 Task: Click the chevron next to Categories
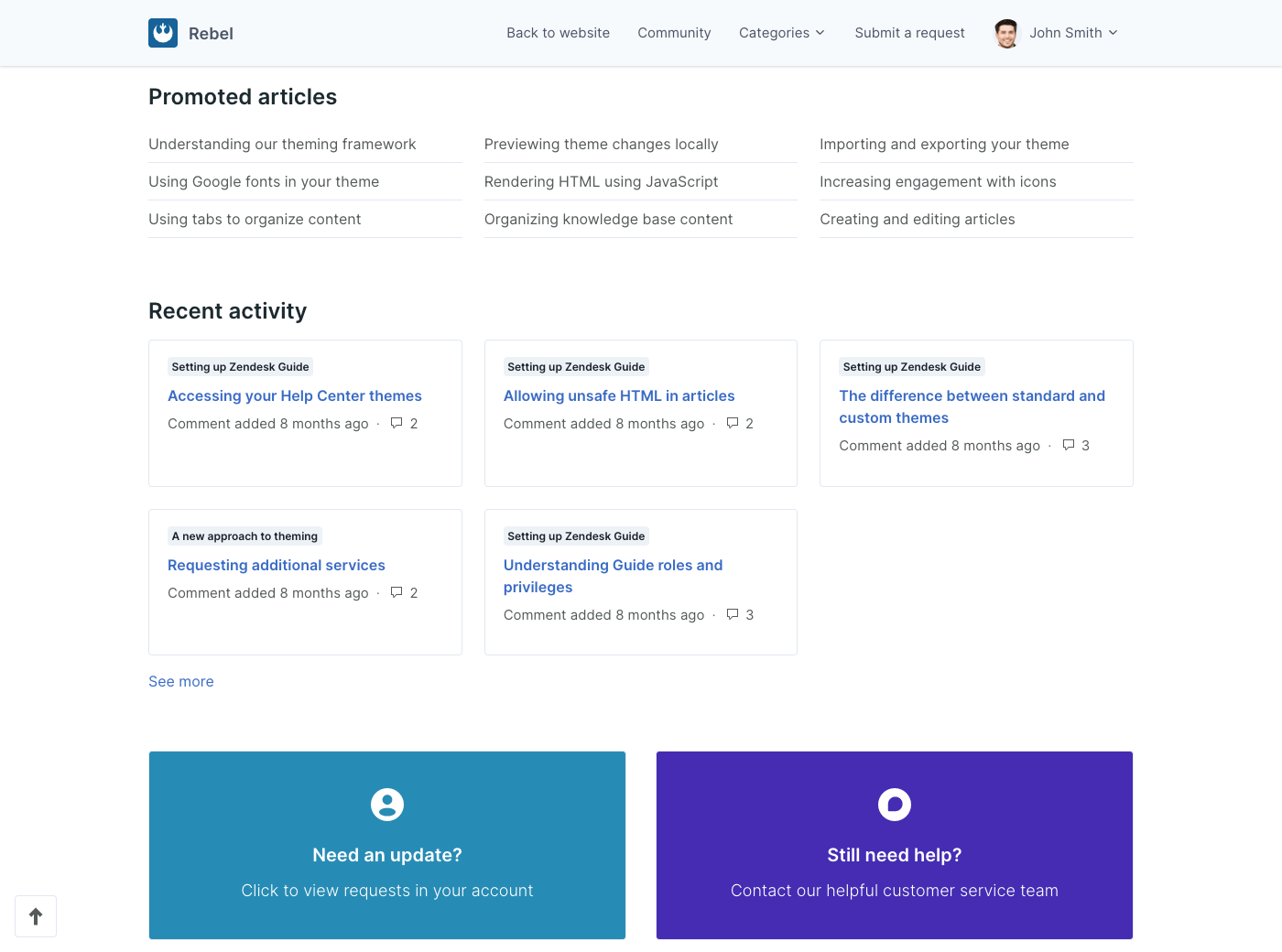coord(820,33)
